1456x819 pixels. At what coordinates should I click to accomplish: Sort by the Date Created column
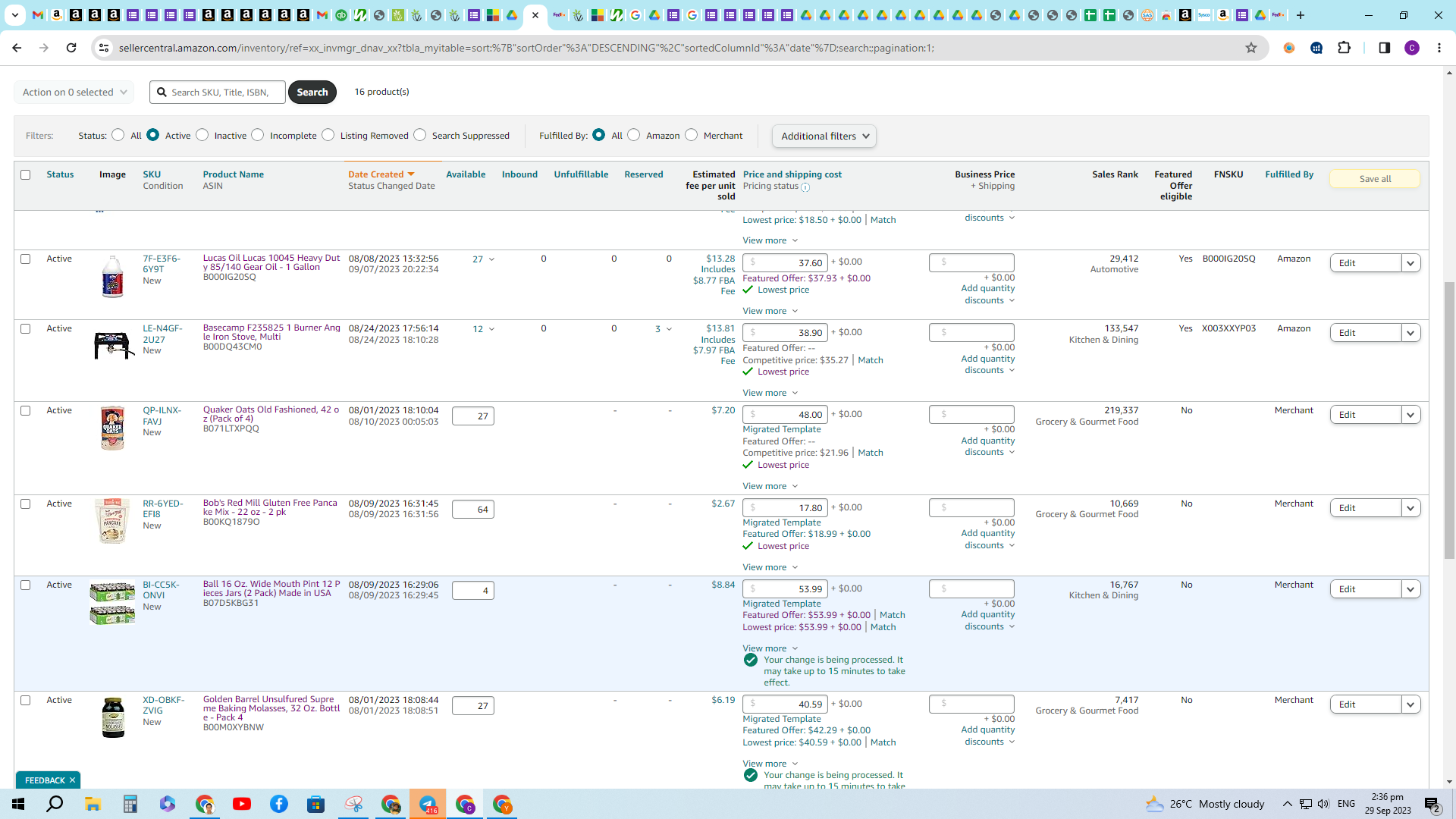coord(381,174)
